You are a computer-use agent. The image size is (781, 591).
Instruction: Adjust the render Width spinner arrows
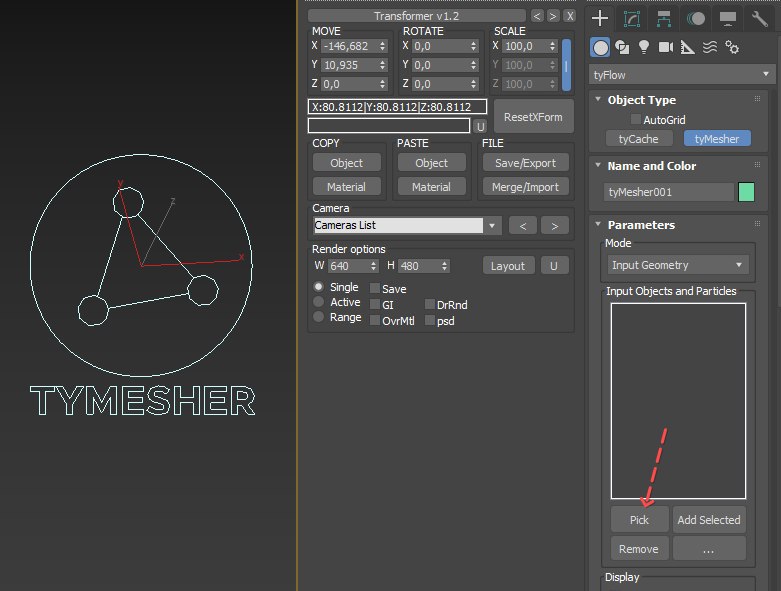click(374, 266)
